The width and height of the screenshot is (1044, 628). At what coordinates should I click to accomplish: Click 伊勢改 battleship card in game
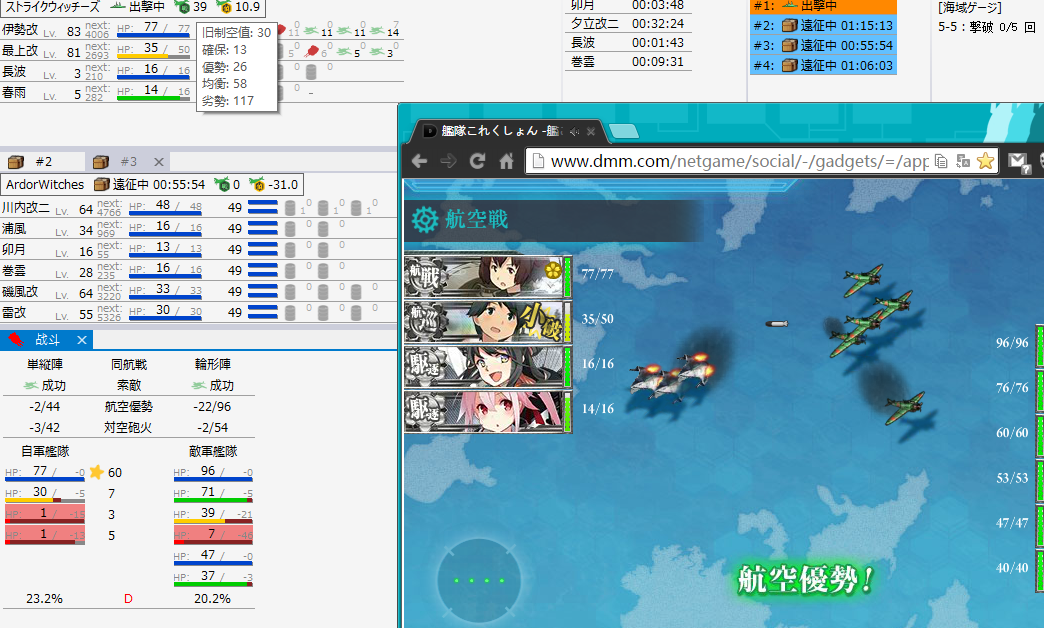click(487, 276)
